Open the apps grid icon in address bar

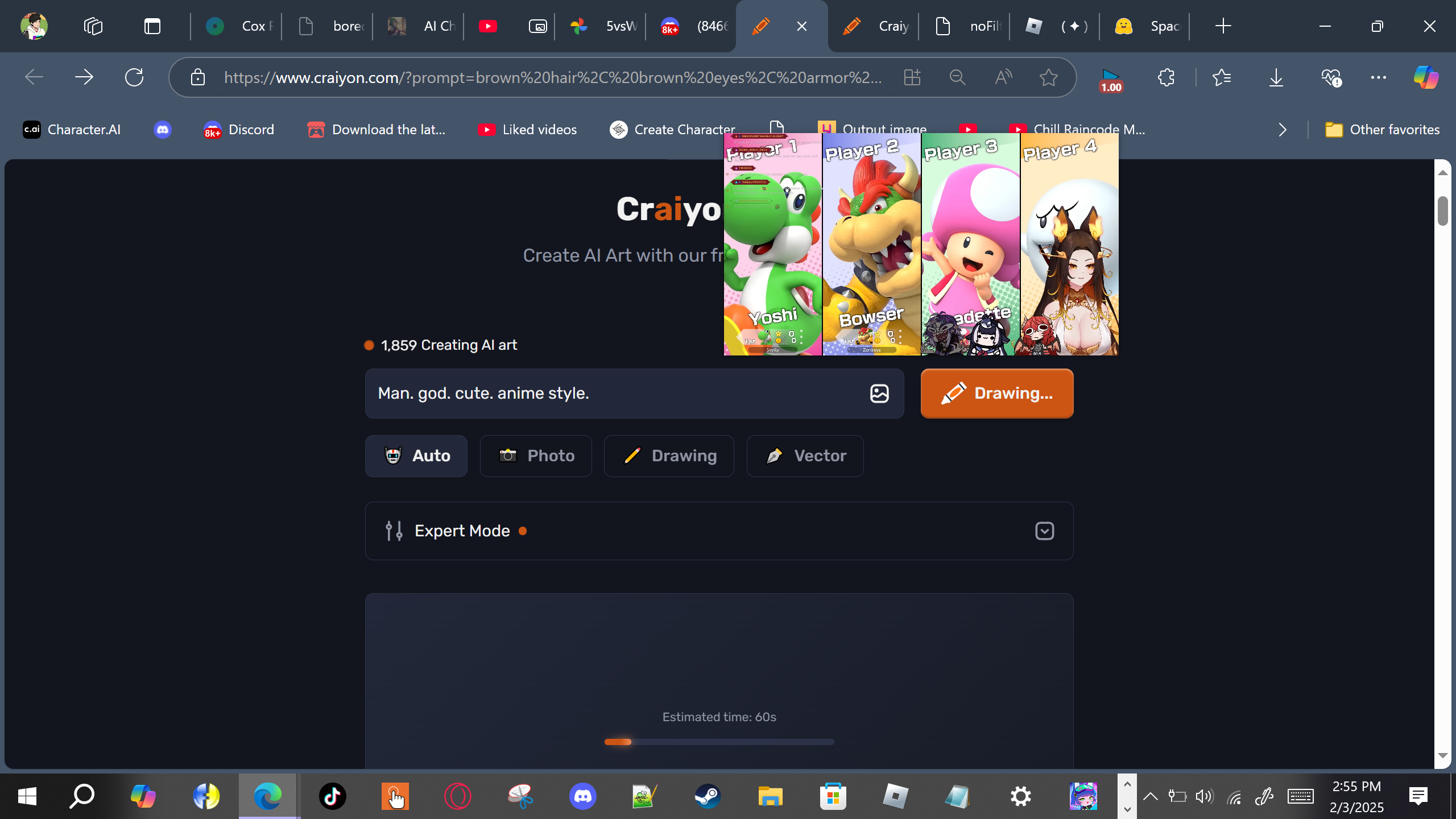912,77
